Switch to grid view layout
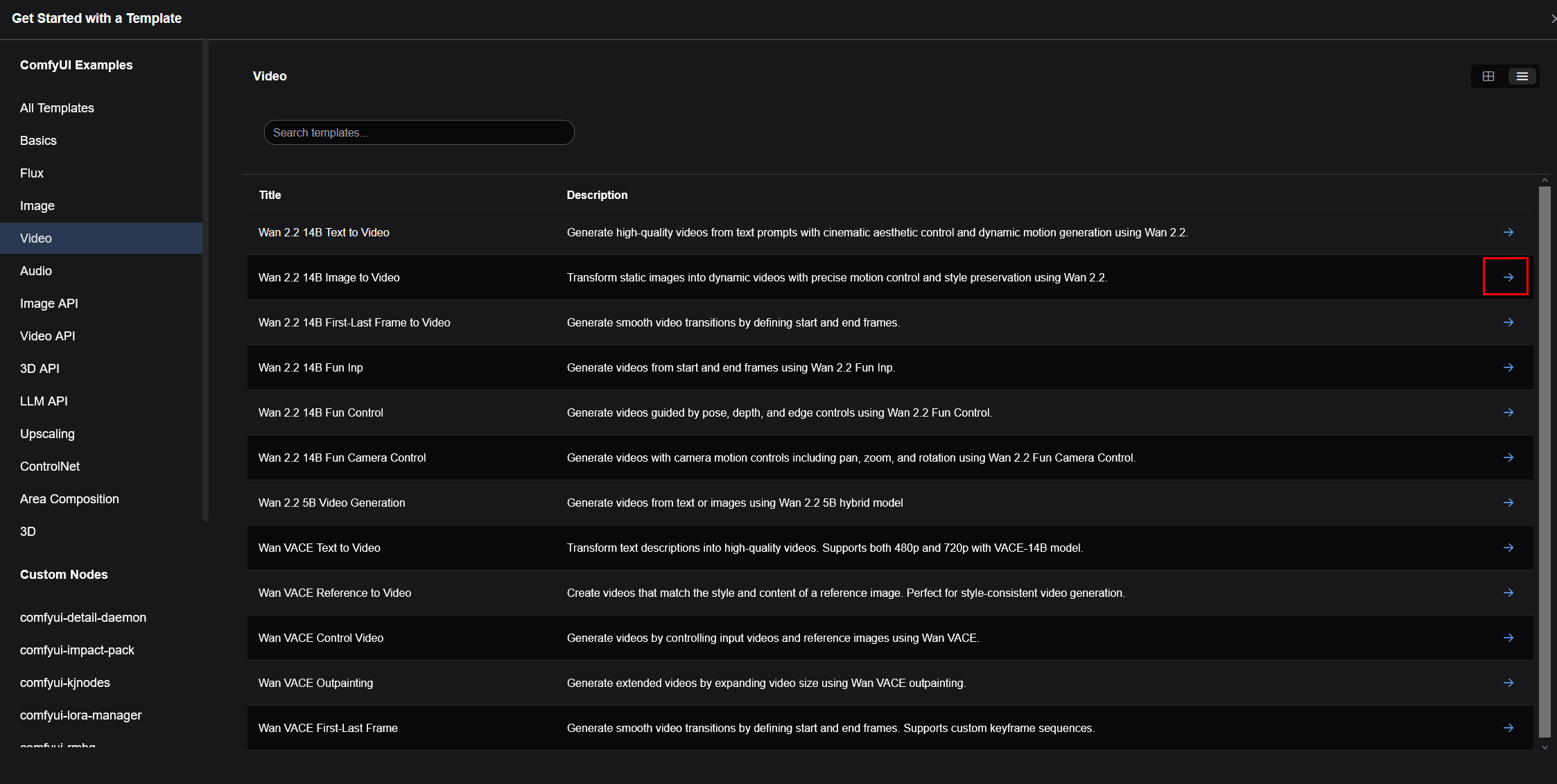Image resolution: width=1557 pixels, height=784 pixels. pyautogui.click(x=1488, y=76)
